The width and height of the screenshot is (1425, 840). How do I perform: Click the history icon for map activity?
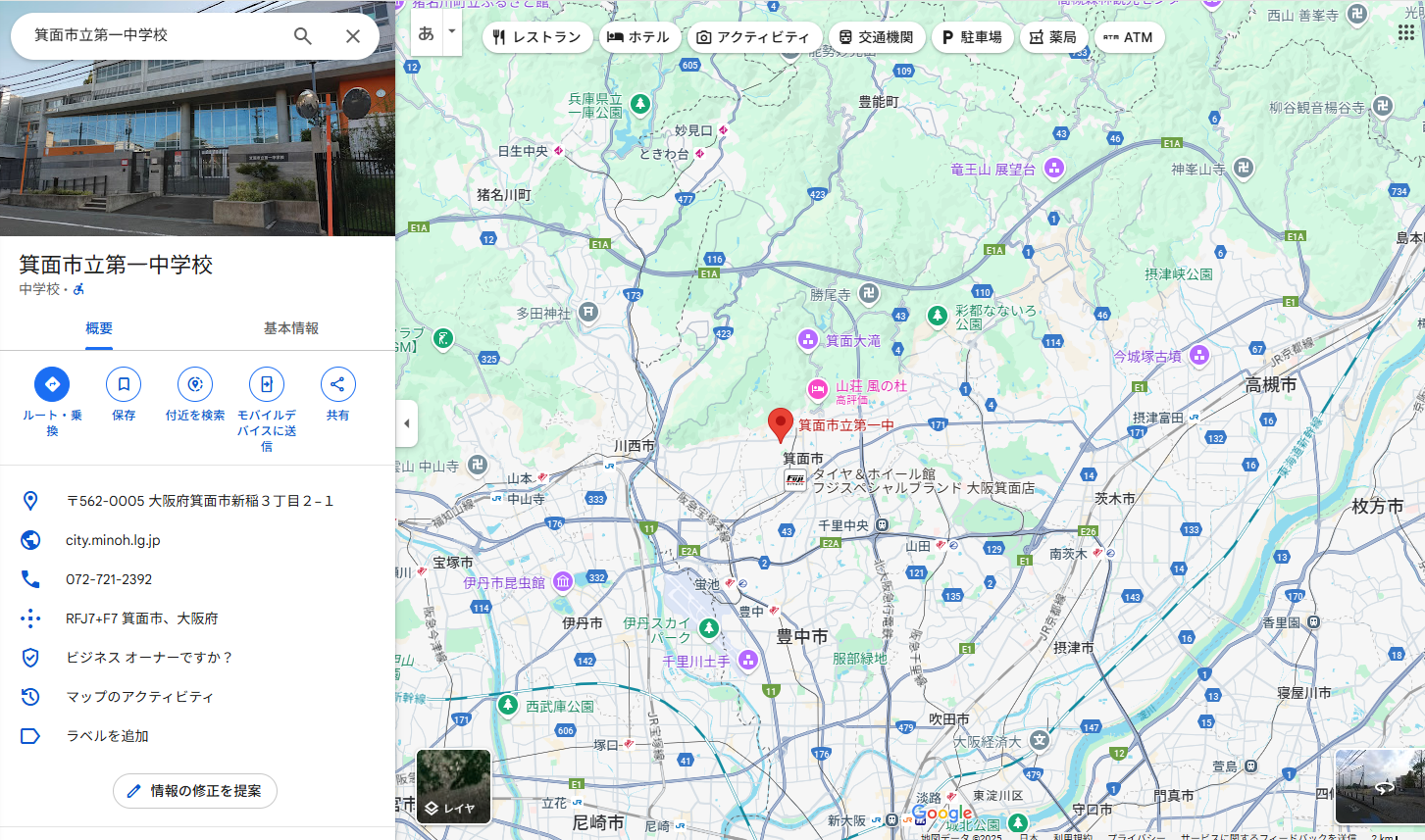30,697
